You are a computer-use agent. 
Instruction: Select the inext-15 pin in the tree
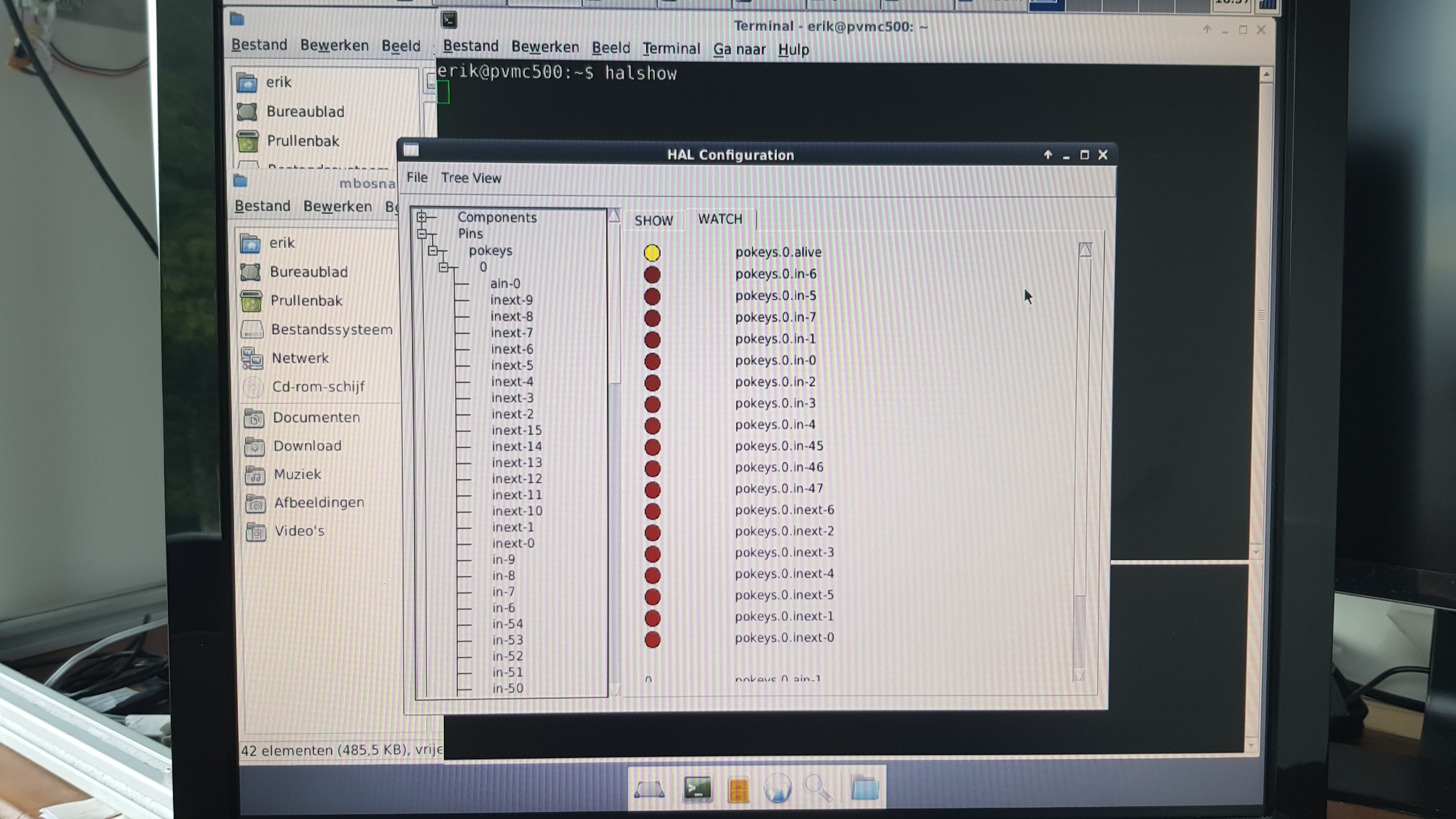coord(516,430)
